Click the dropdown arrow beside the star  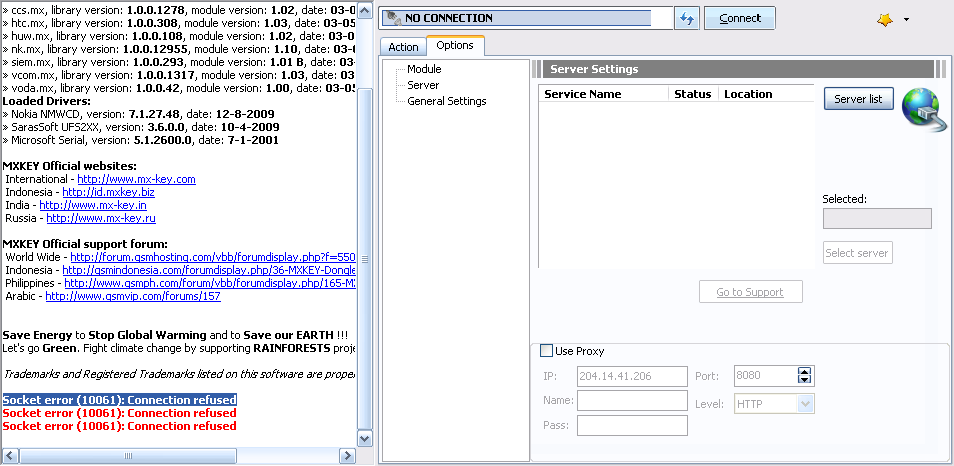coord(906,19)
